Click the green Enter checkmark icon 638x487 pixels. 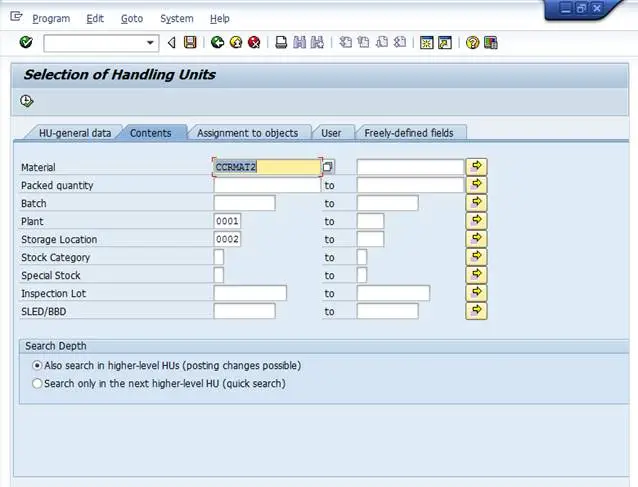click(x=26, y=42)
